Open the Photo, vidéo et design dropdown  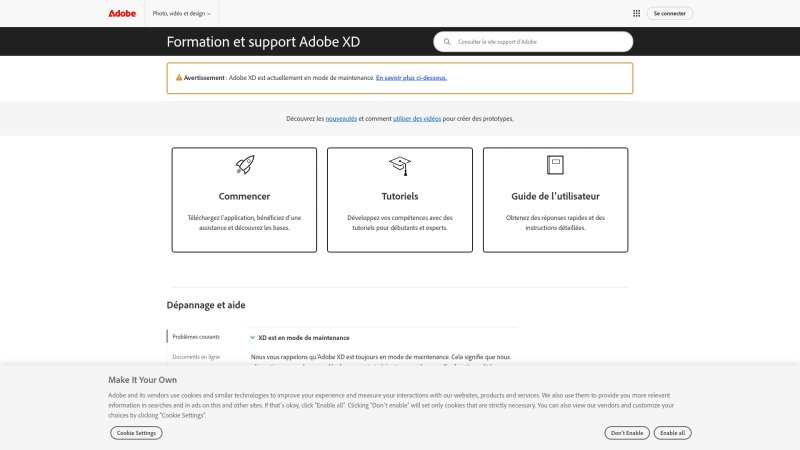click(182, 13)
